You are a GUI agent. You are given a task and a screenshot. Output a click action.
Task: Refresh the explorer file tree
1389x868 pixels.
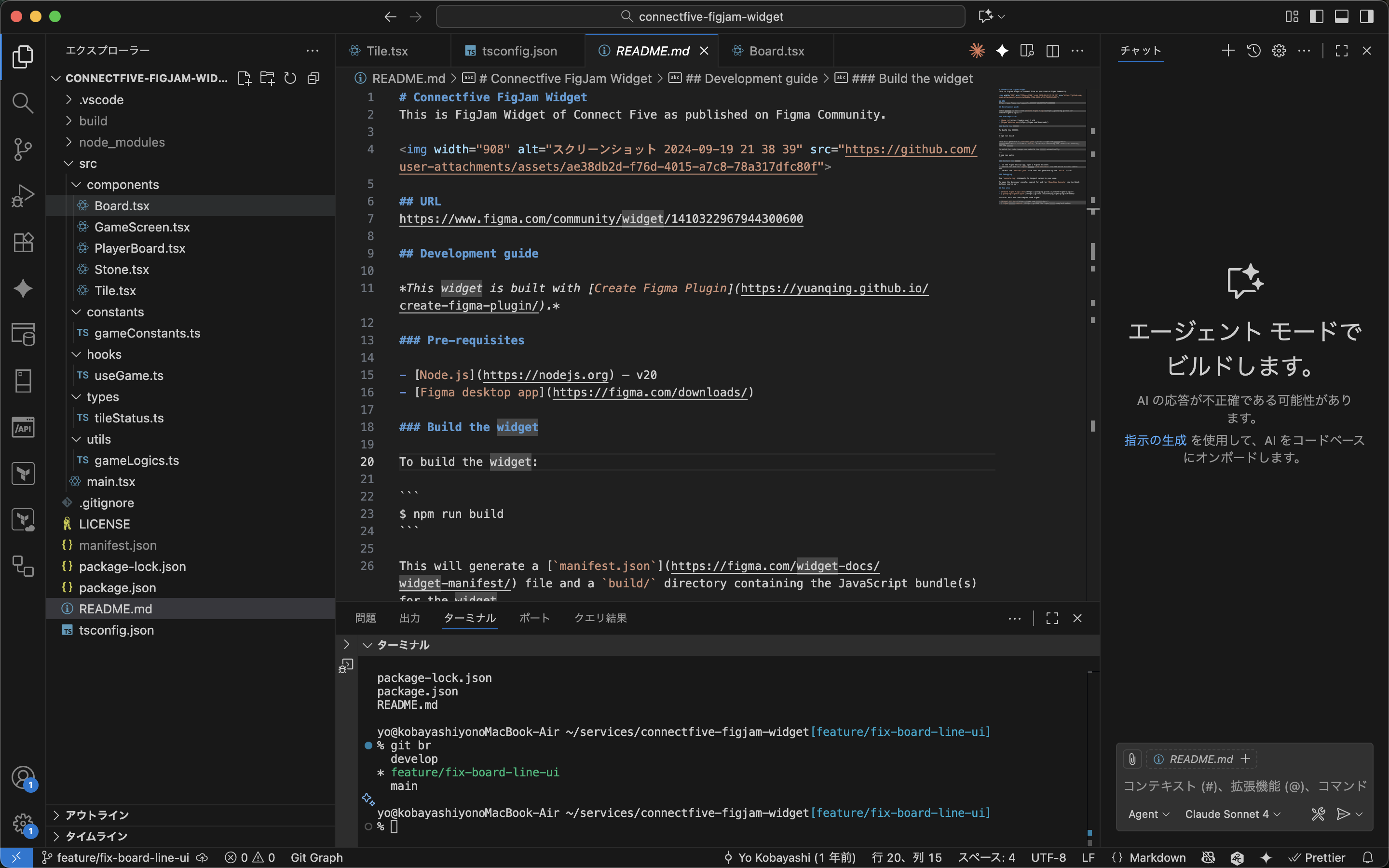[290, 78]
